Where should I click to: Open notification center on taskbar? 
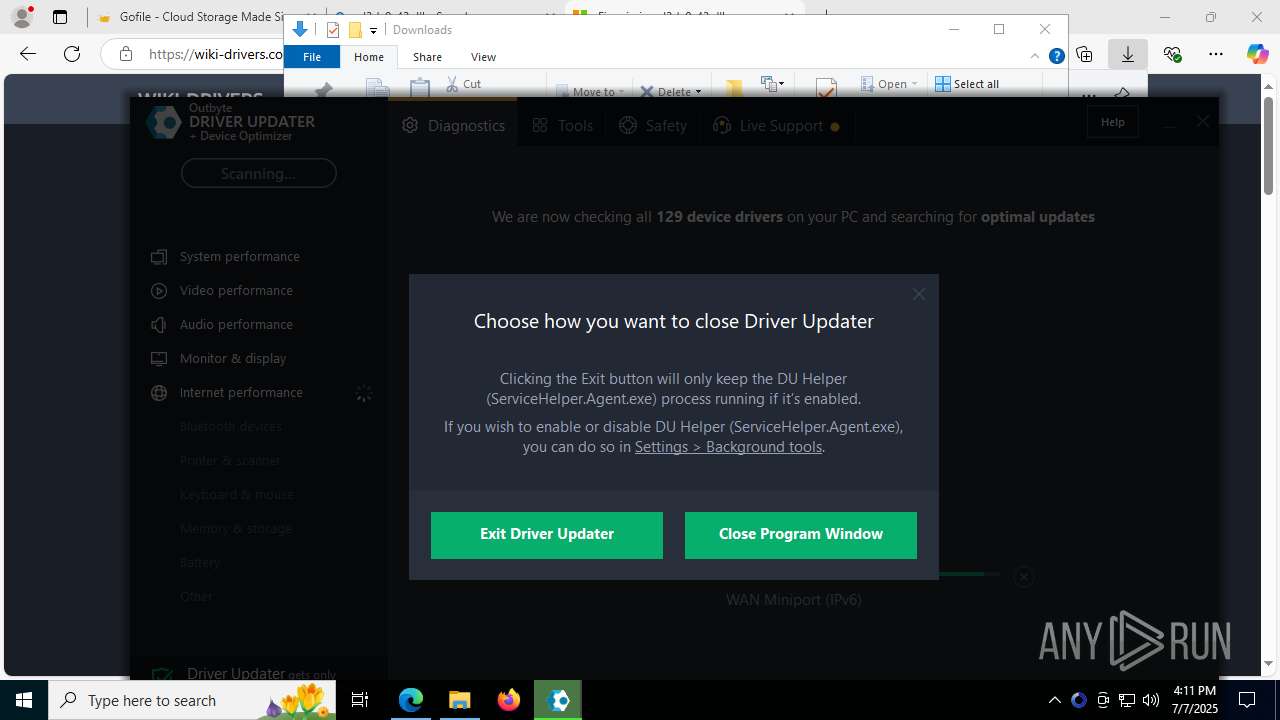[1247, 700]
